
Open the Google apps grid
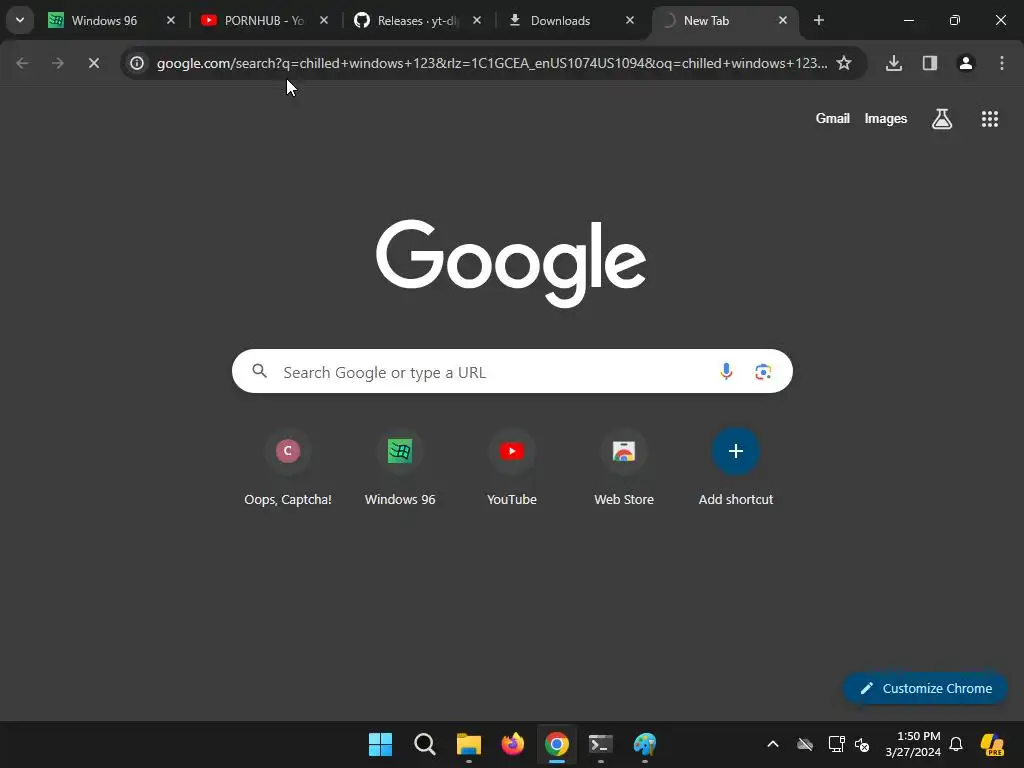point(989,119)
